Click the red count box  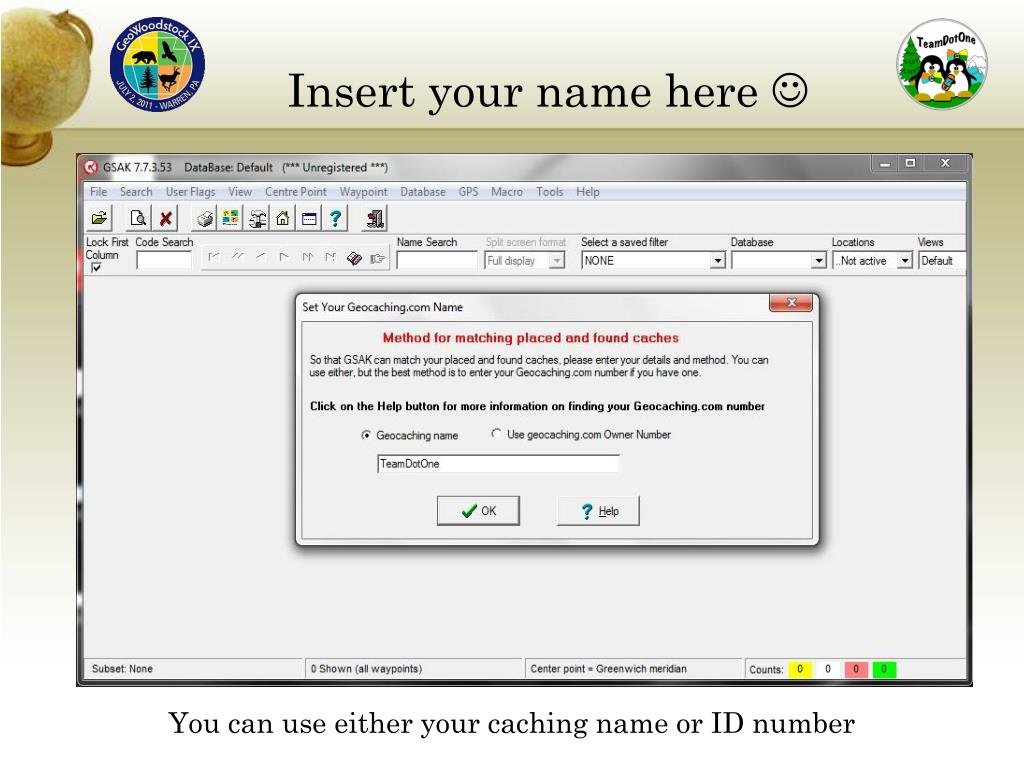pos(856,669)
